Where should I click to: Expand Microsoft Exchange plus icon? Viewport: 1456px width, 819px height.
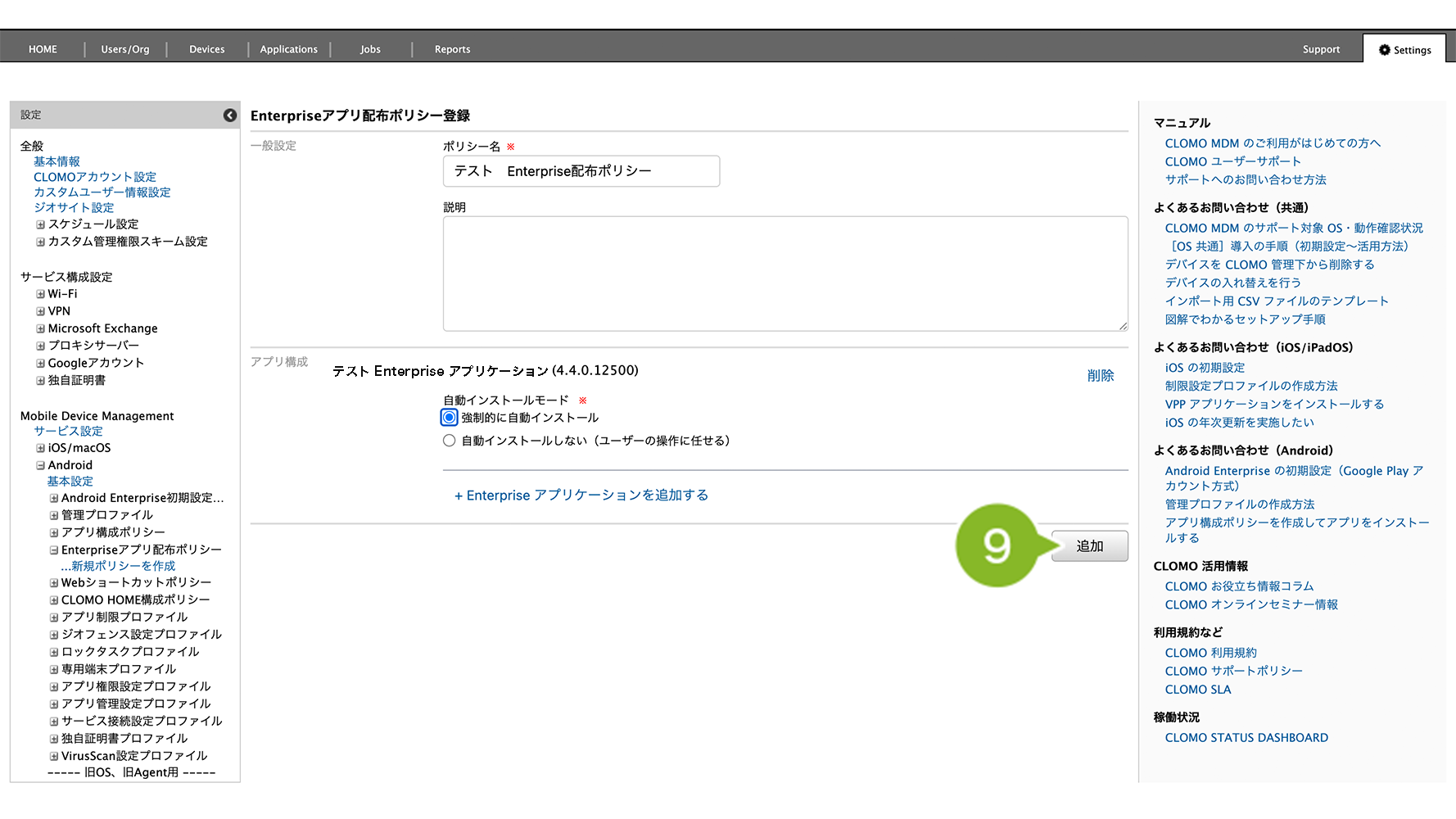pyautogui.click(x=40, y=328)
